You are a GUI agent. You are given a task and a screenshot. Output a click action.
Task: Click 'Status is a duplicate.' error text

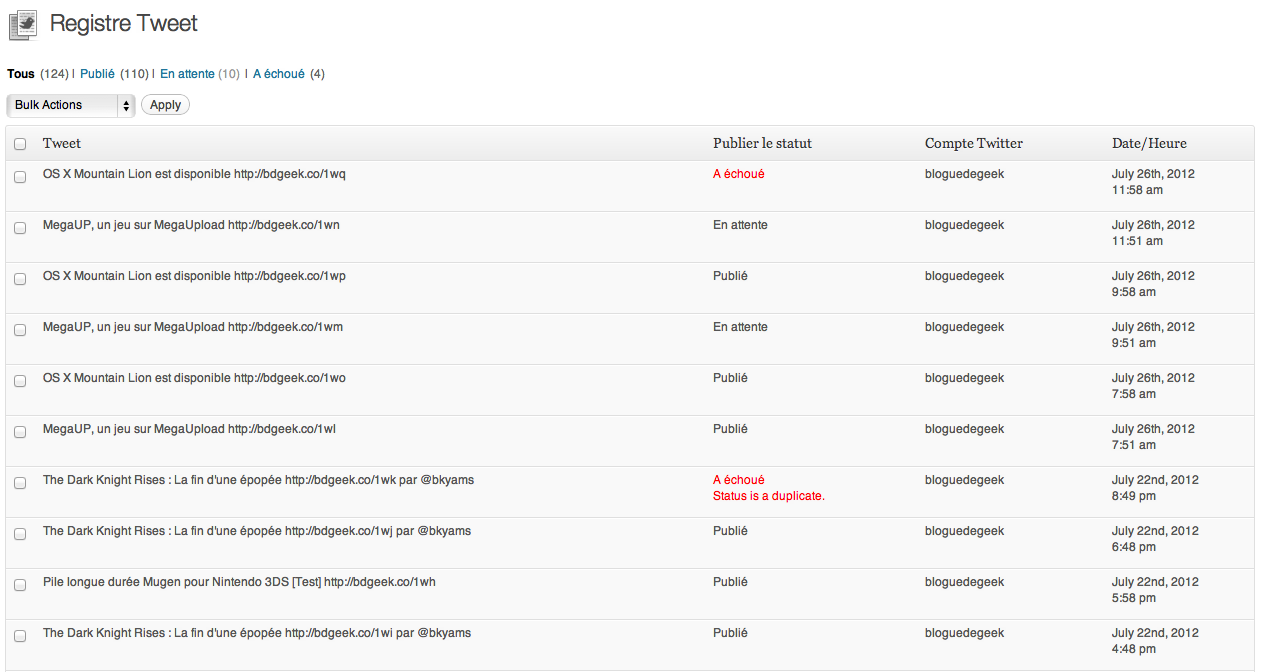(769, 496)
